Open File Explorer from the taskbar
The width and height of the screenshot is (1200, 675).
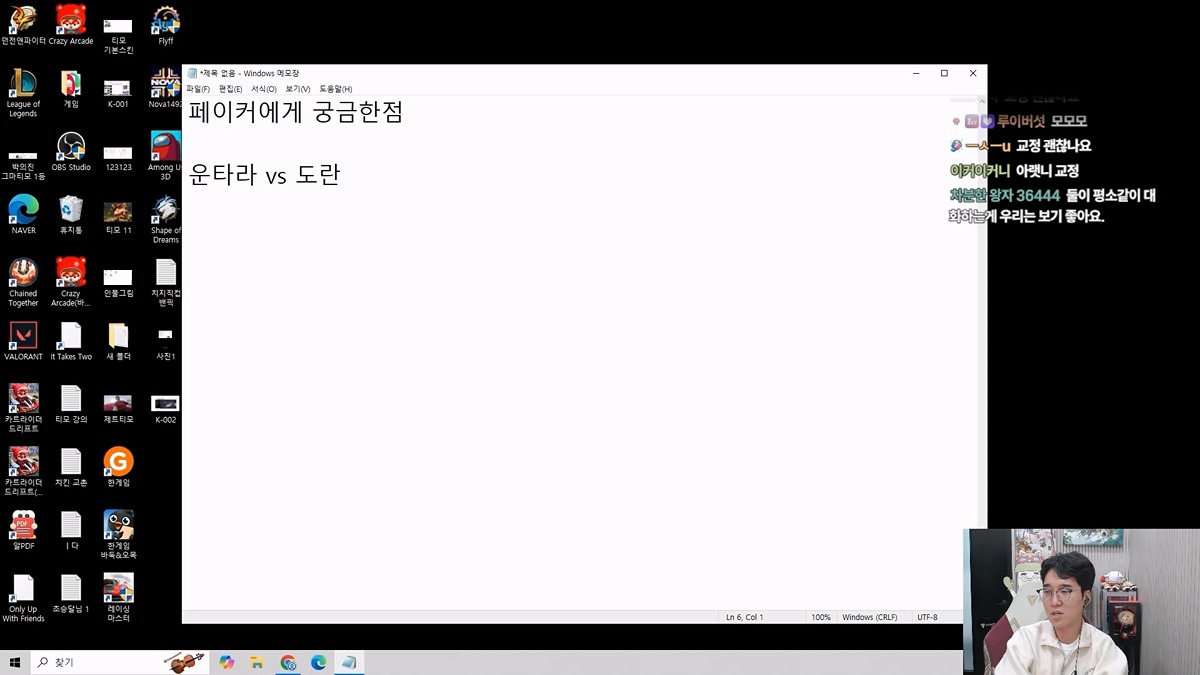(x=257, y=662)
